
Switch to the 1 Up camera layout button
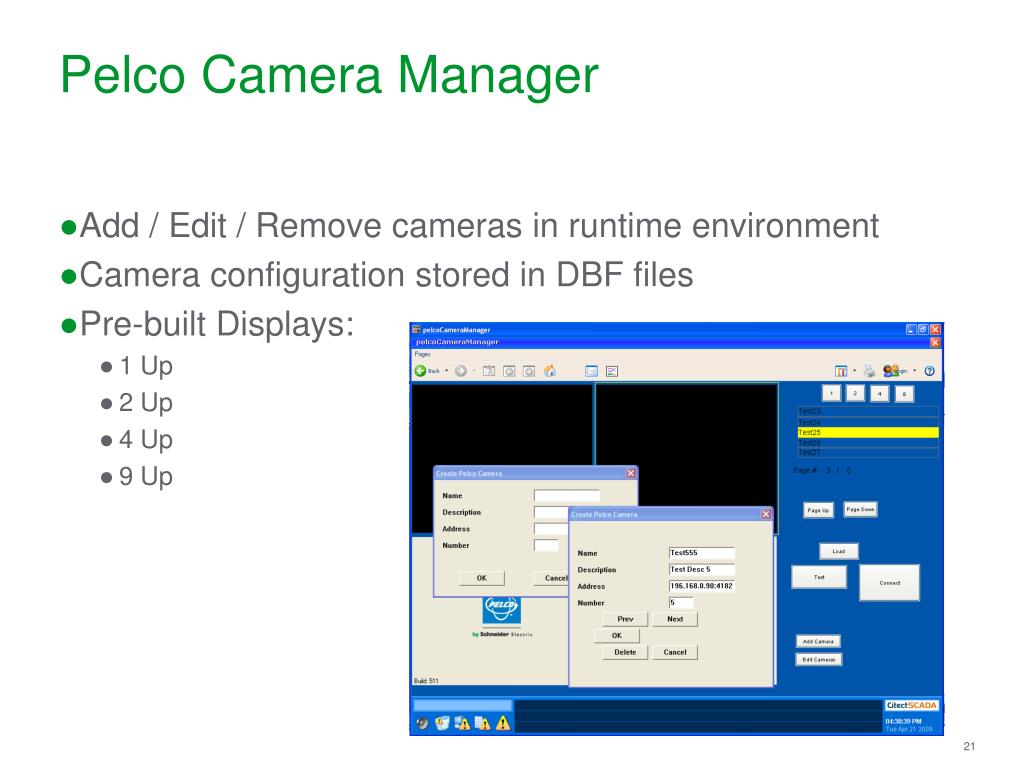(x=831, y=393)
